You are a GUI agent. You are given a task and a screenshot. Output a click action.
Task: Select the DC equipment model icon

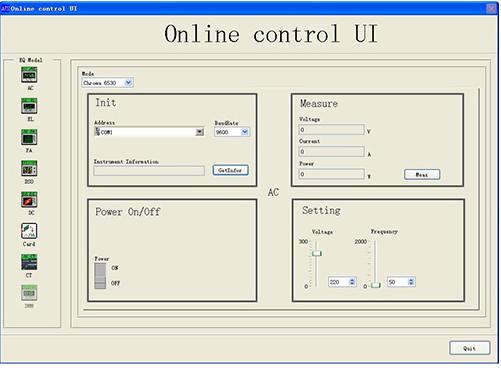tap(29, 199)
